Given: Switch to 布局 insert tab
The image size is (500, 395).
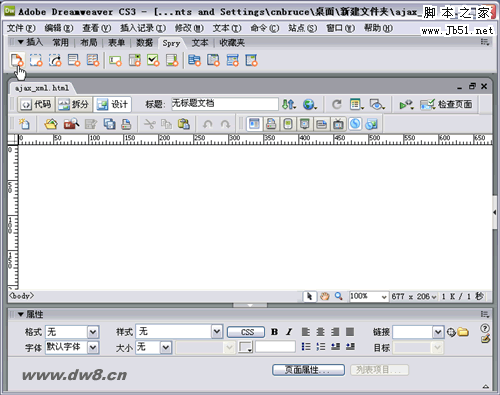Looking at the screenshot, I should coord(88,42).
